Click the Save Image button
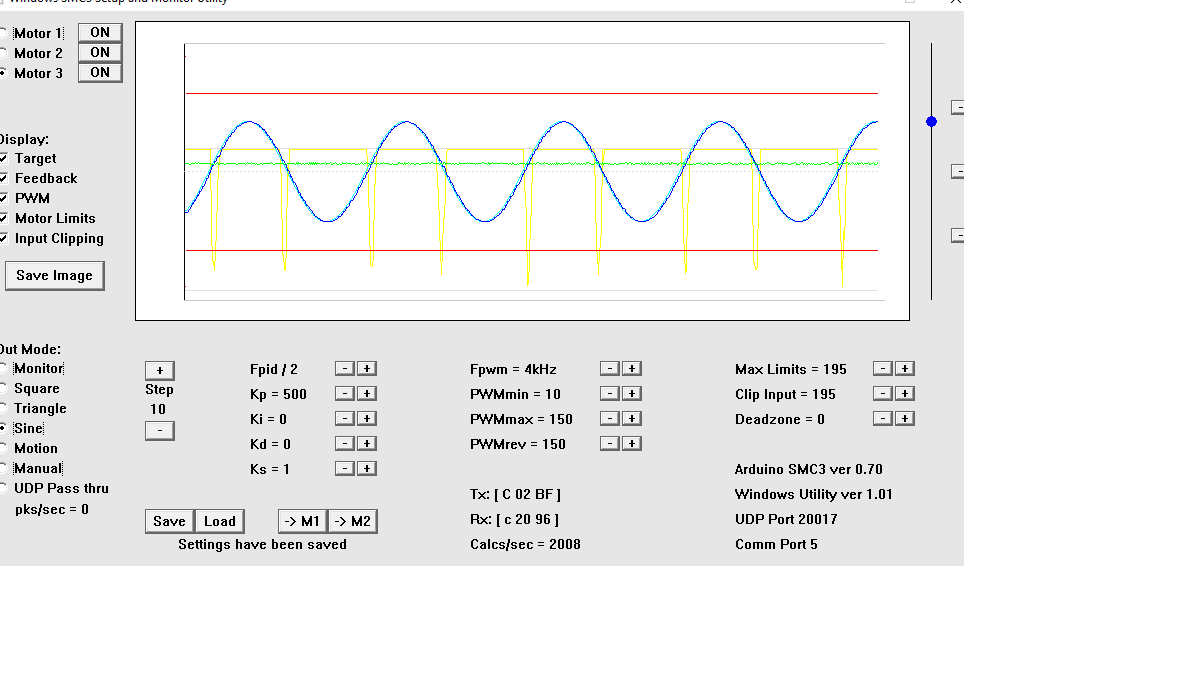 tap(55, 276)
